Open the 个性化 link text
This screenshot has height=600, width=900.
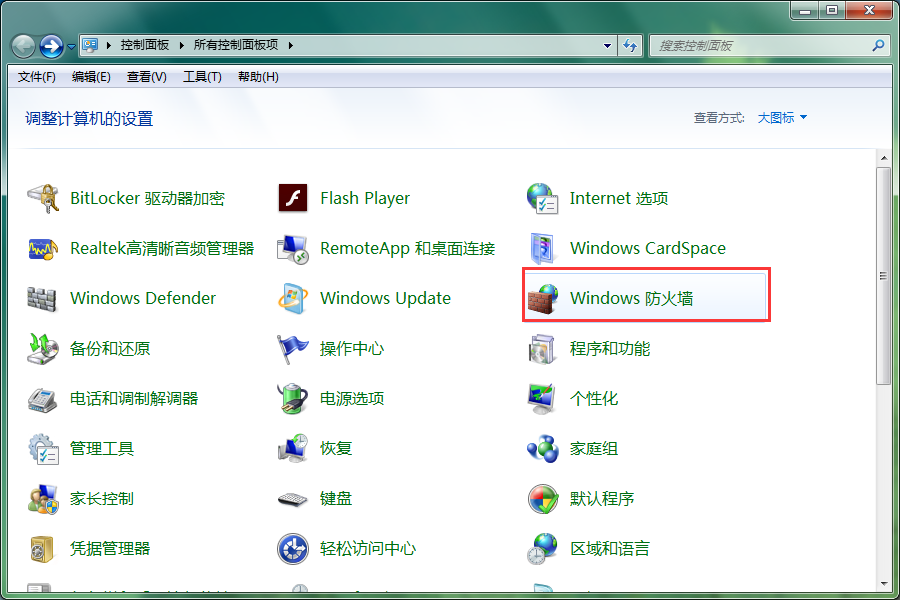[593, 398]
